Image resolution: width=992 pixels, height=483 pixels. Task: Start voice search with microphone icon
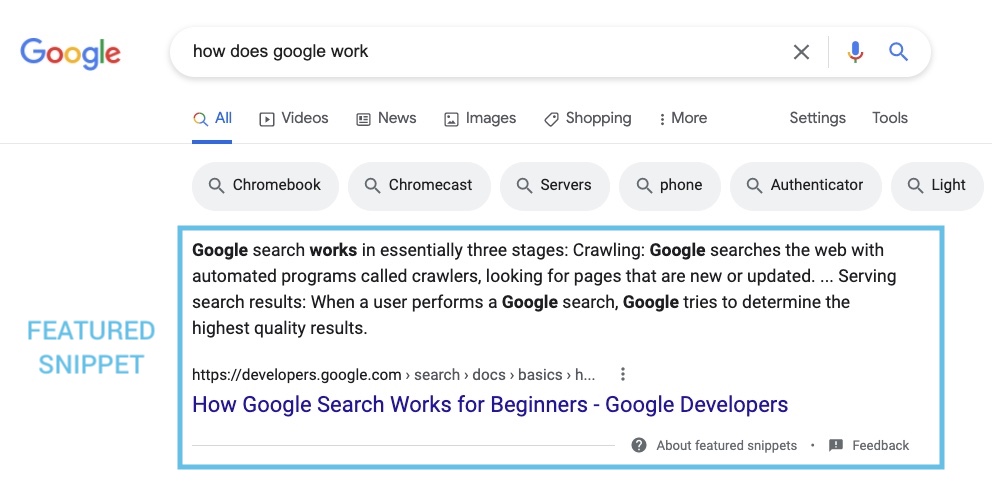(x=855, y=52)
